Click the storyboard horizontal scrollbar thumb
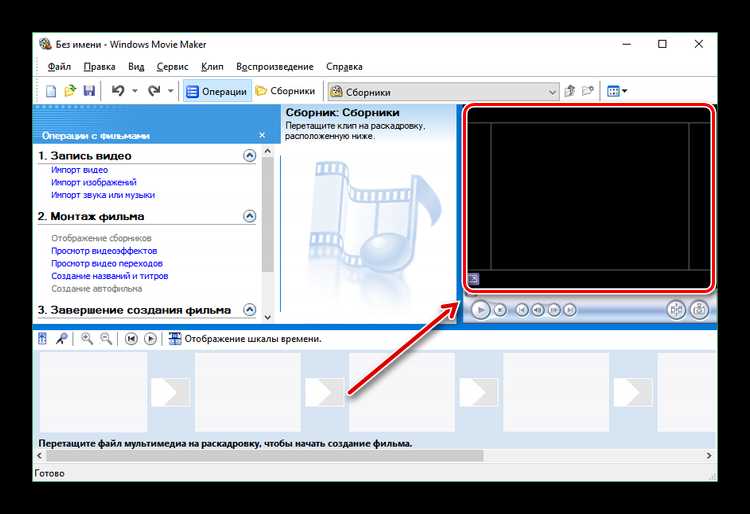 coord(265,456)
